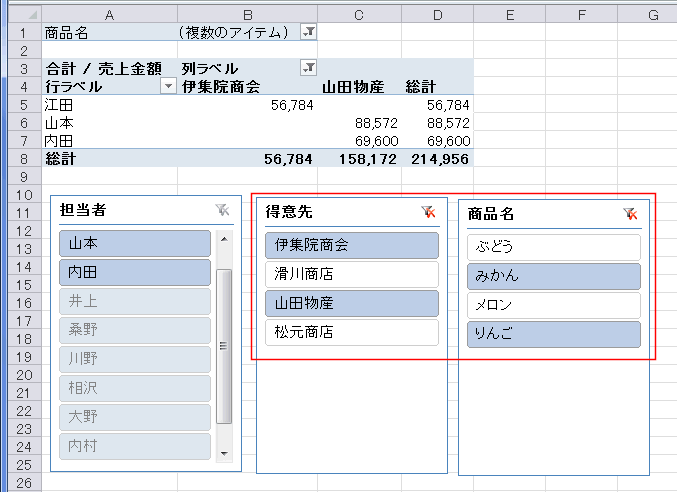Screen dimensions: 677x492
Task: Select row 1 header
Action: click(x=25, y=32)
